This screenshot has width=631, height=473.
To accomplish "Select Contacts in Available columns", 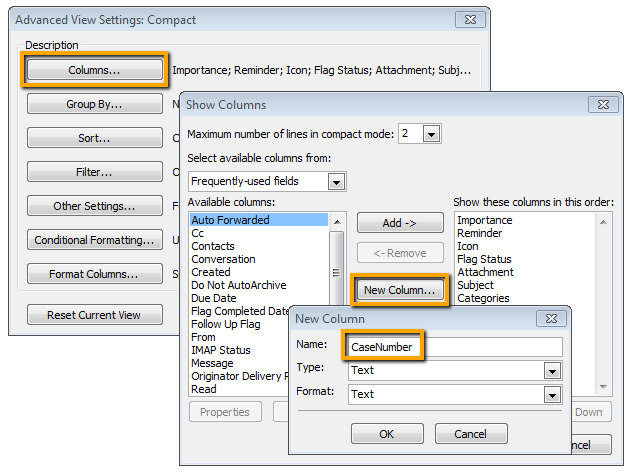I will point(259,246).
